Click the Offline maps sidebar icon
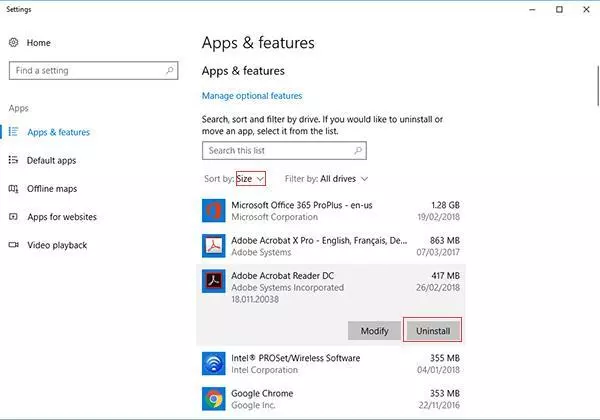 [13, 189]
